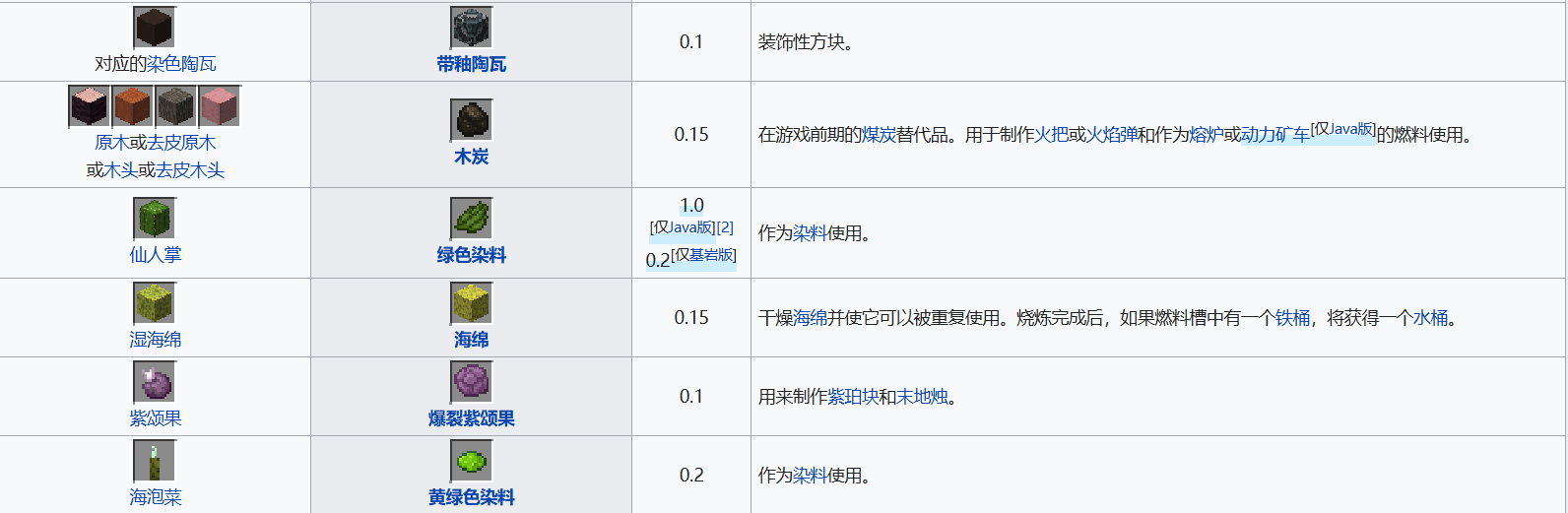This screenshot has height=513, width=1568.
Task: Follow the 染料 link in the 绿色染料 row
Action: coord(810,233)
